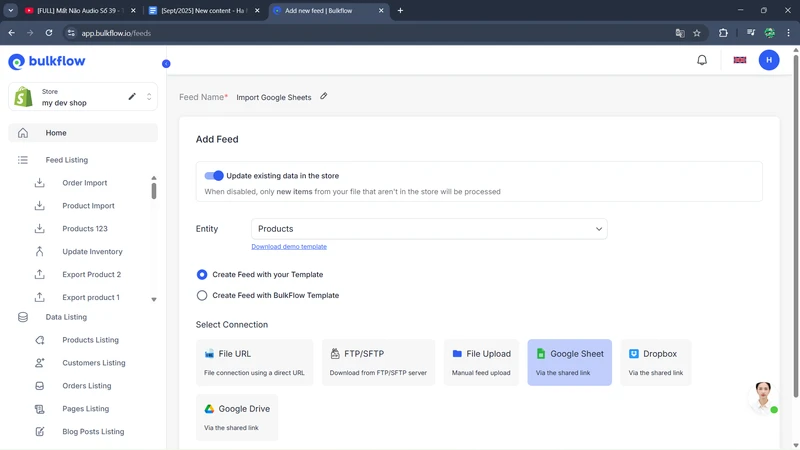
Task: Expand the Data Listing section
Action: (x=66, y=317)
